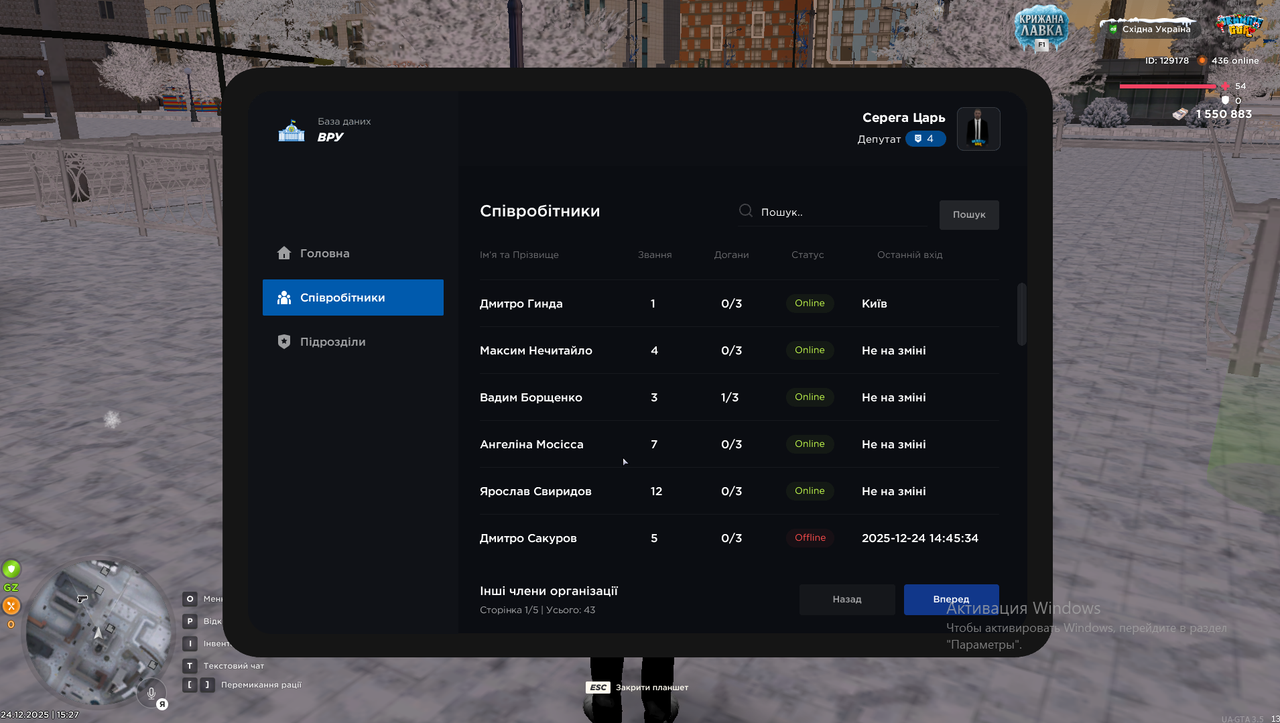Click the employee list vertical scrollbar

coord(1021,315)
